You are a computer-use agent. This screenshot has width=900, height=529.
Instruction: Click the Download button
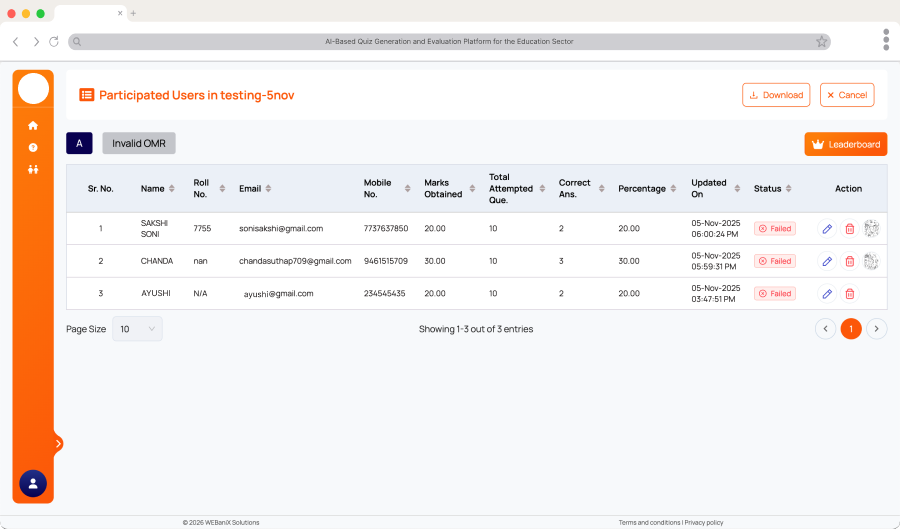776,95
